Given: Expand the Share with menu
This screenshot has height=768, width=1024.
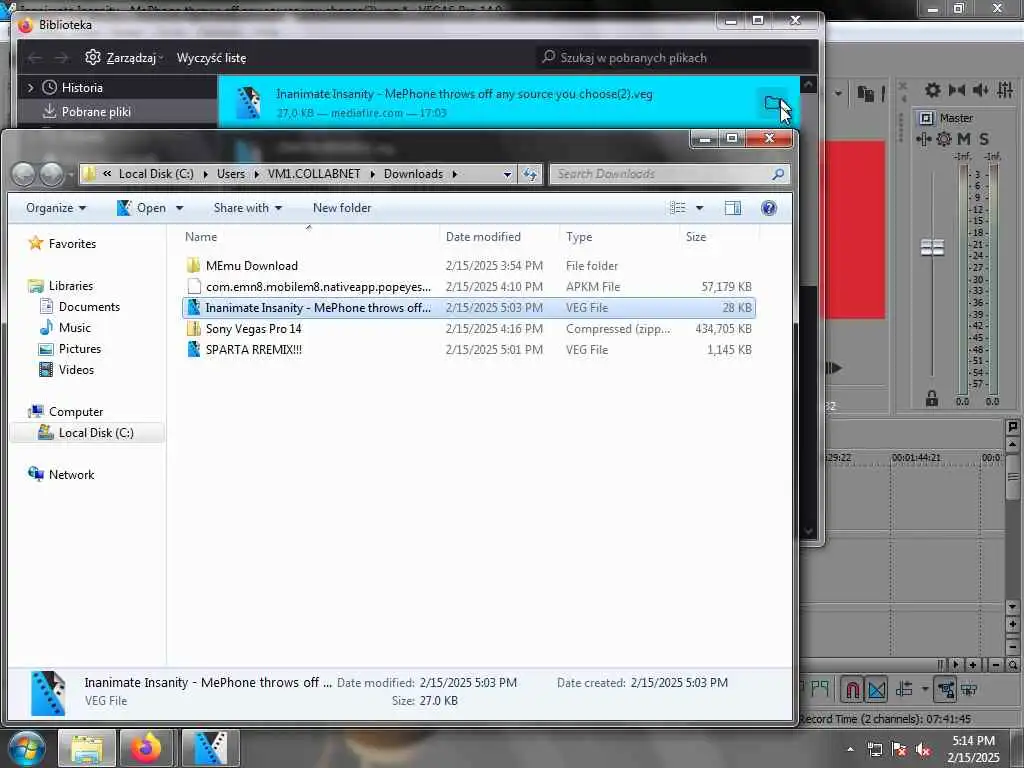Looking at the screenshot, I should tap(248, 208).
